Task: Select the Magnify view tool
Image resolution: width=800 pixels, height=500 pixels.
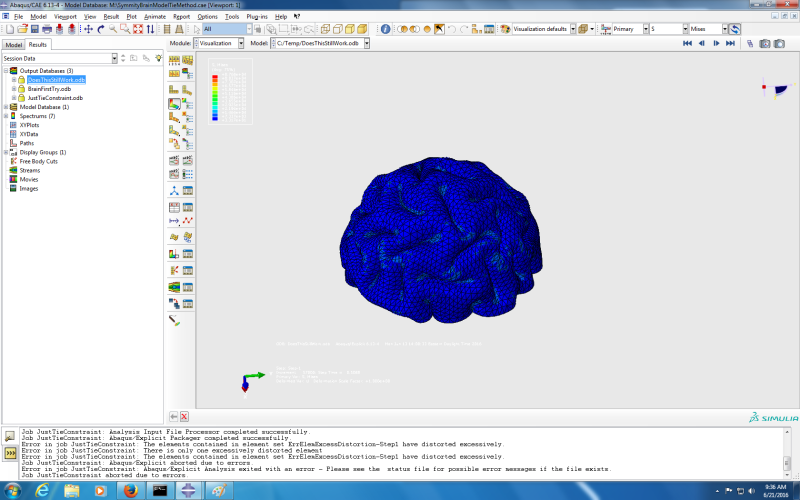Action: point(113,29)
